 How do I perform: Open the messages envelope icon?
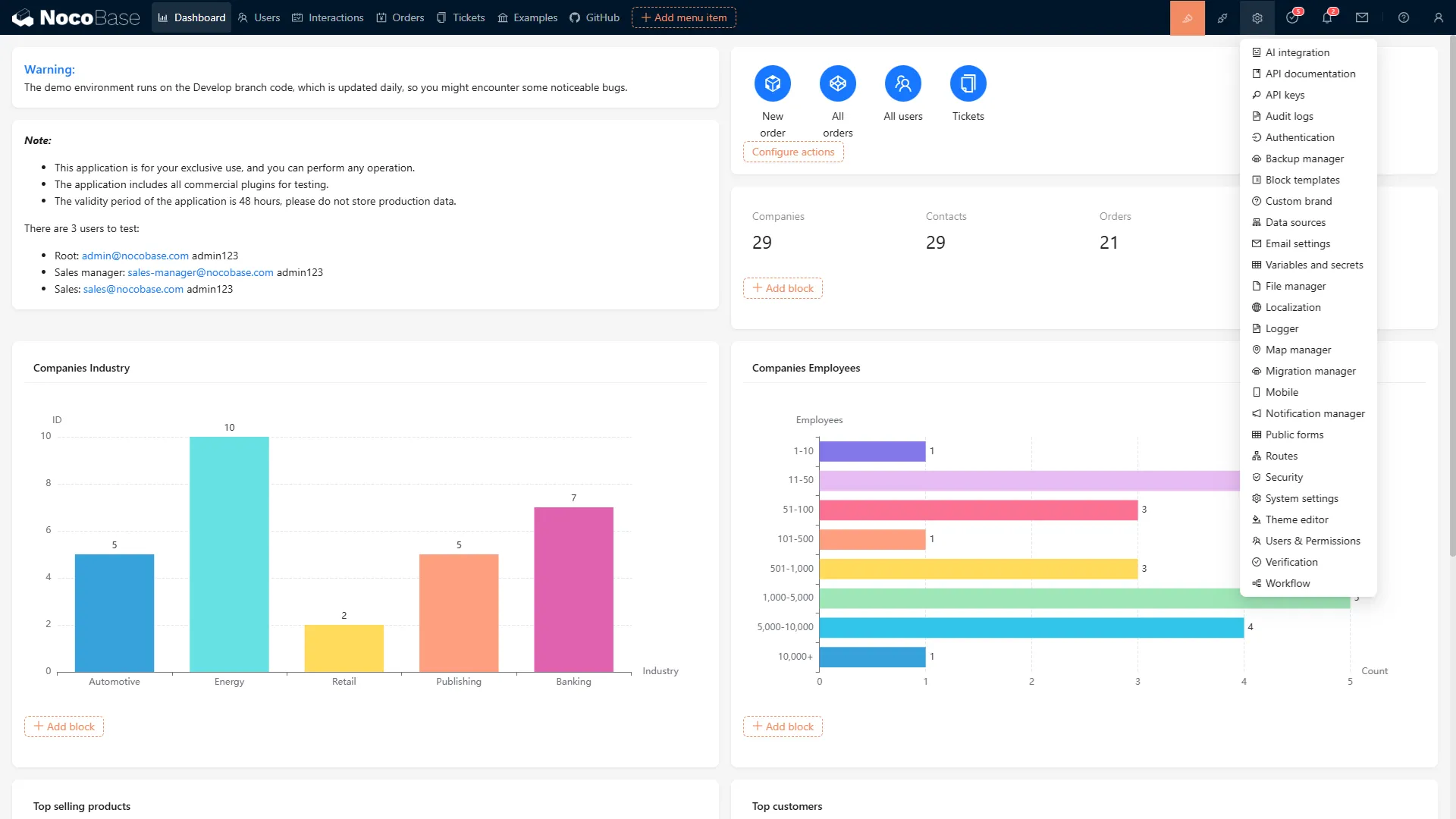coord(1361,17)
